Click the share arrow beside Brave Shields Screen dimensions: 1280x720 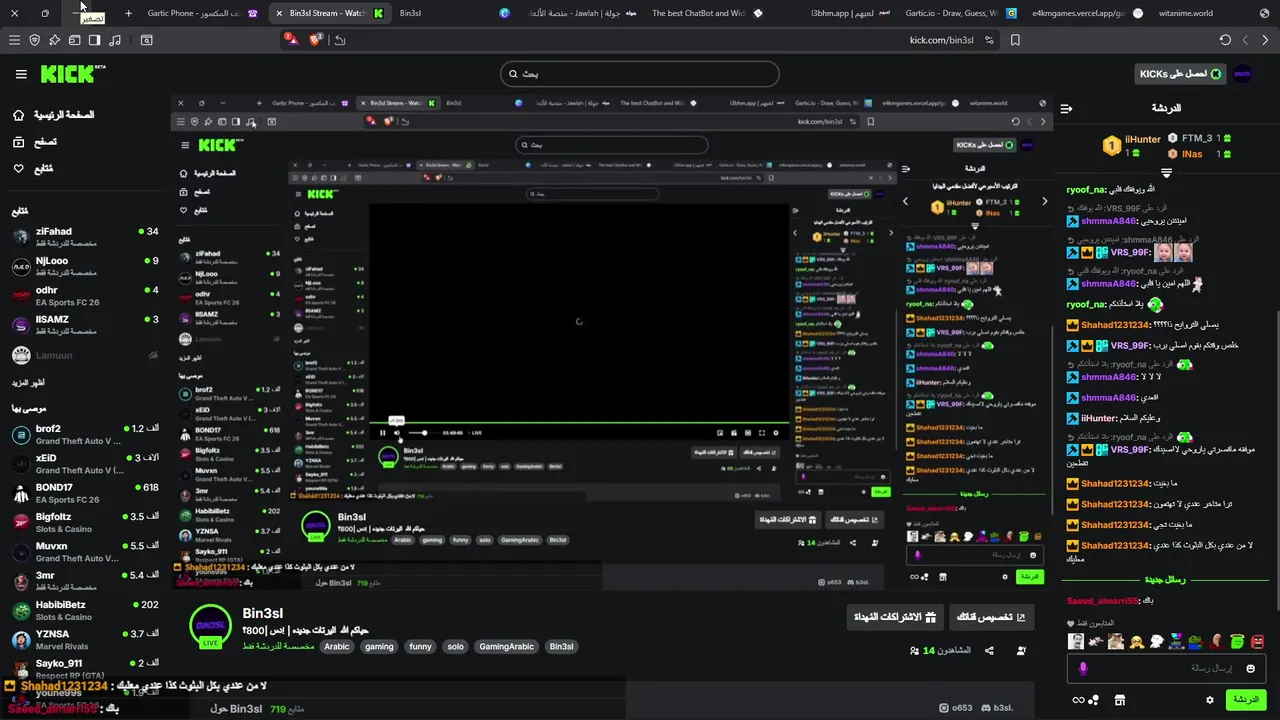point(340,40)
